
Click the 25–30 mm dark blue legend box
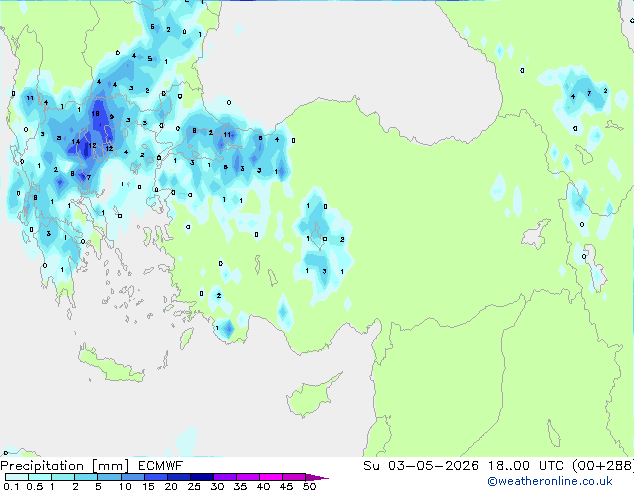(202, 477)
